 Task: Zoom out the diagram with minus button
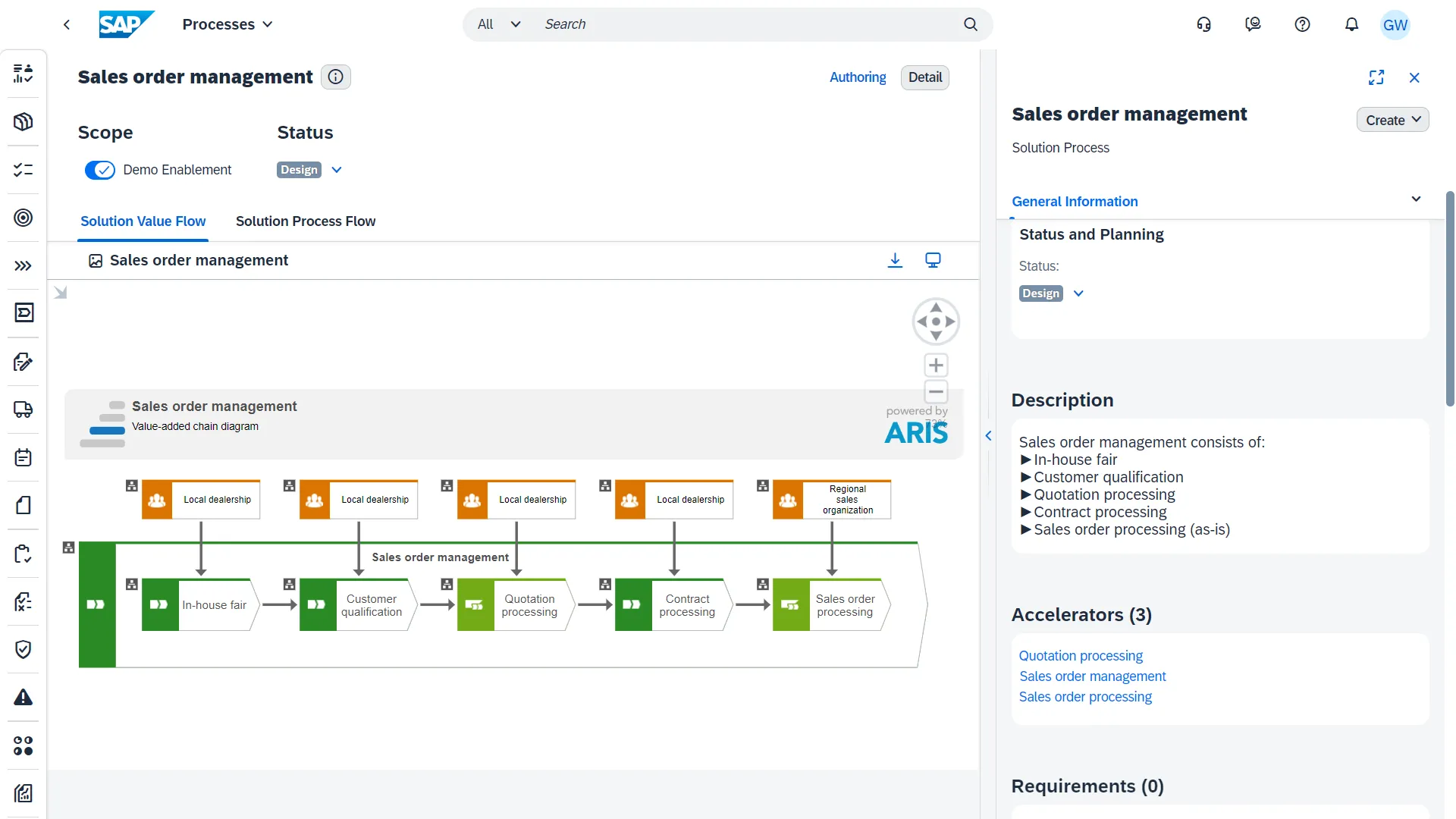coord(936,392)
